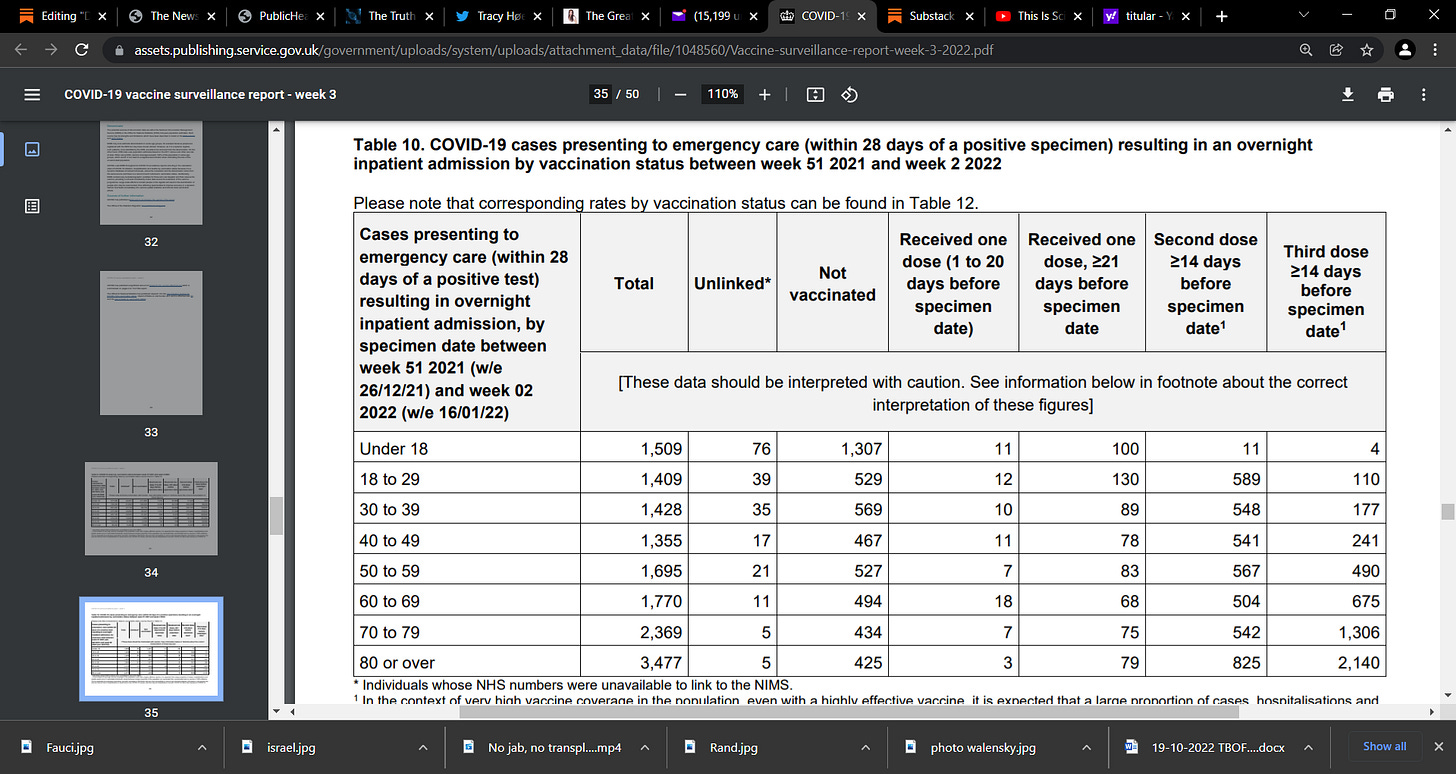Click the 'Not vaccinated' column header
This screenshot has height=774, width=1456.
tap(832, 283)
